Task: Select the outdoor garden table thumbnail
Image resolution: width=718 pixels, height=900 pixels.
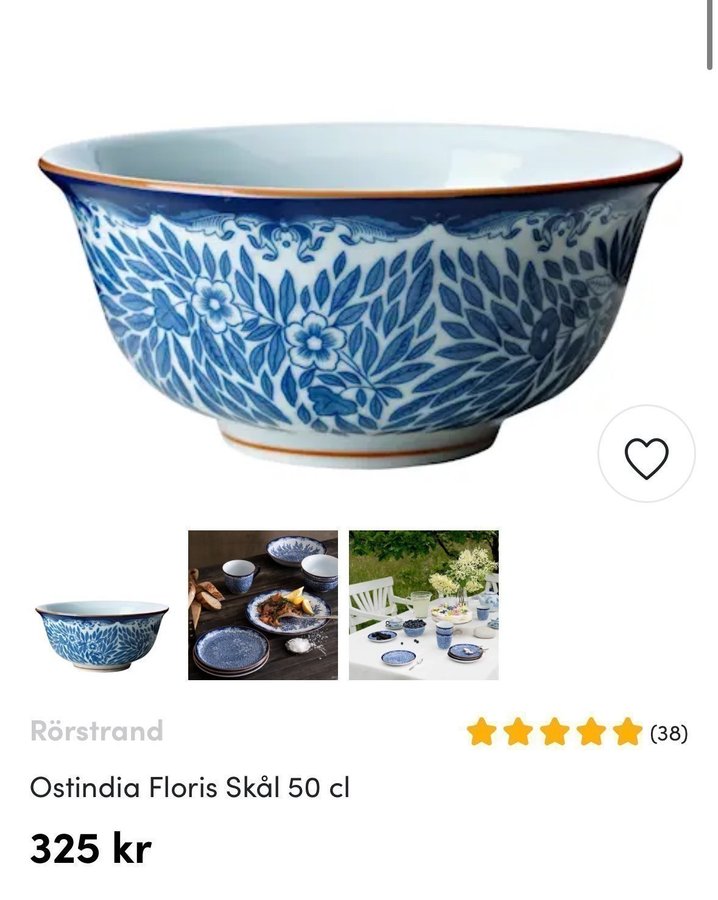Action: 424,605
